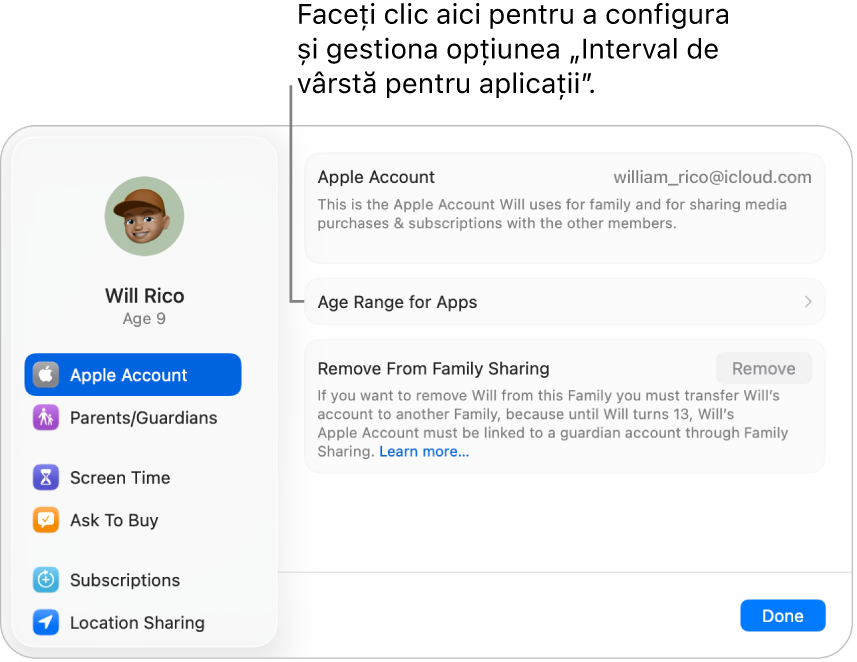Click william_rico@icloud.com account text
Image resolution: width=857 pixels, height=662 pixels.
pyautogui.click(x=712, y=176)
